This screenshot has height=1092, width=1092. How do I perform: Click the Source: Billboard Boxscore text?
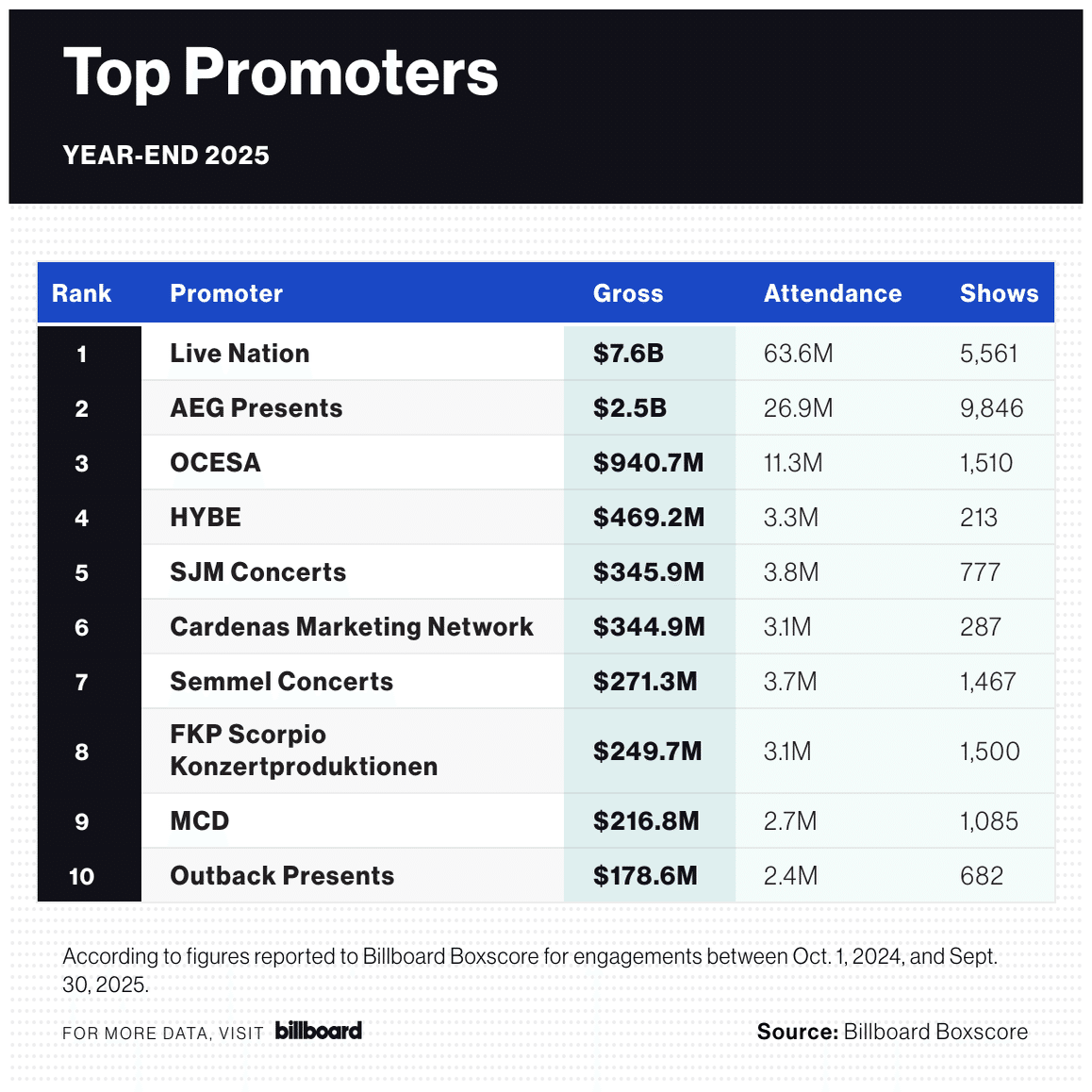(x=892, y=1032)
